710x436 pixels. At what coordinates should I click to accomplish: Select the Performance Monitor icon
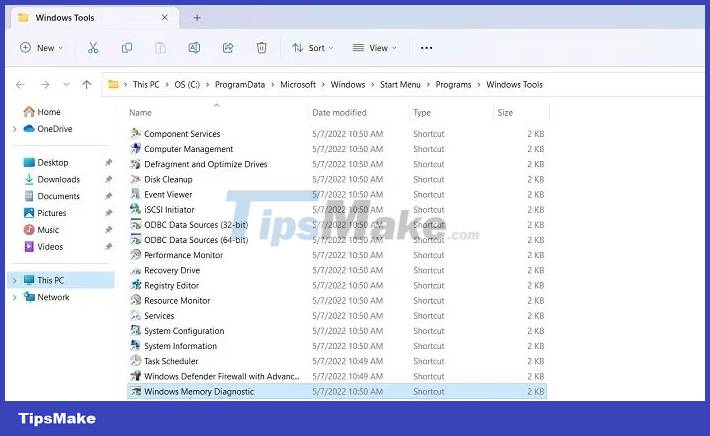coord(135,255)
